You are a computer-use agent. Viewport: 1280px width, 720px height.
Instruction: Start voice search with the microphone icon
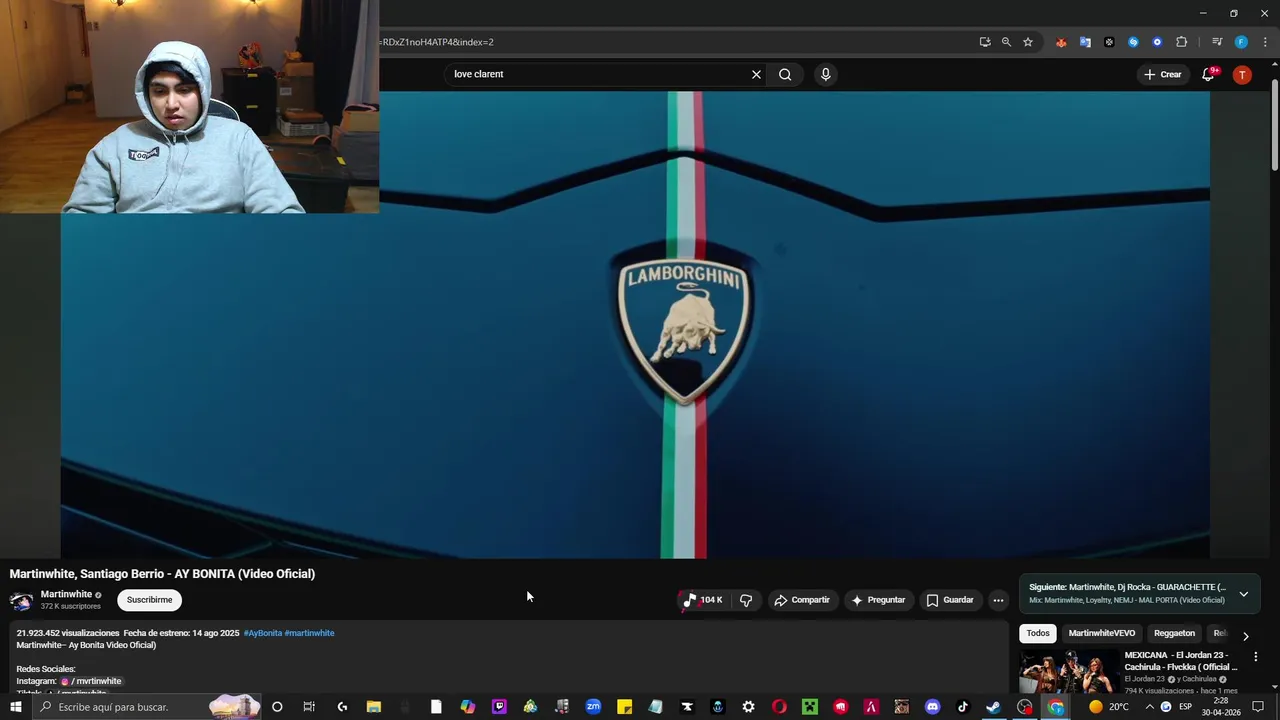tap(825, 74)
